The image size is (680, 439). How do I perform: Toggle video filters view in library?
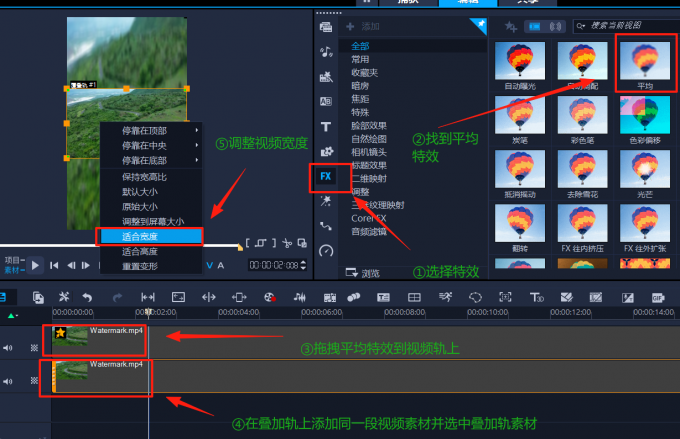click(535, 26)
